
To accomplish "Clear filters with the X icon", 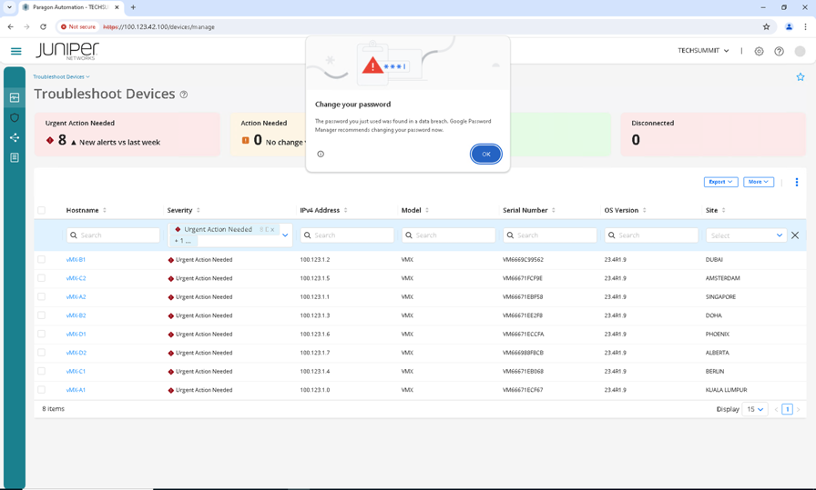I will [x=795, y=235].
